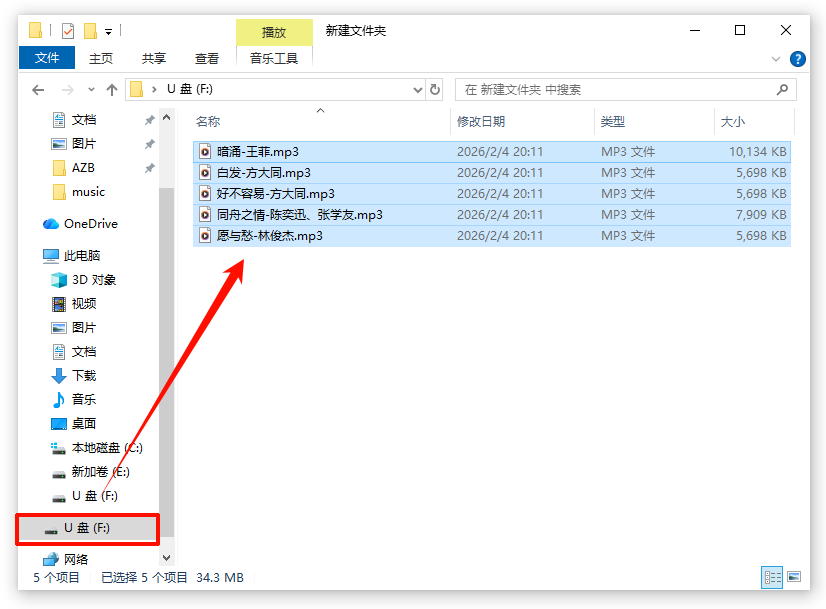Click the New Folder quick access icon
Screen dimensions: 826x609
pos(88,30)
